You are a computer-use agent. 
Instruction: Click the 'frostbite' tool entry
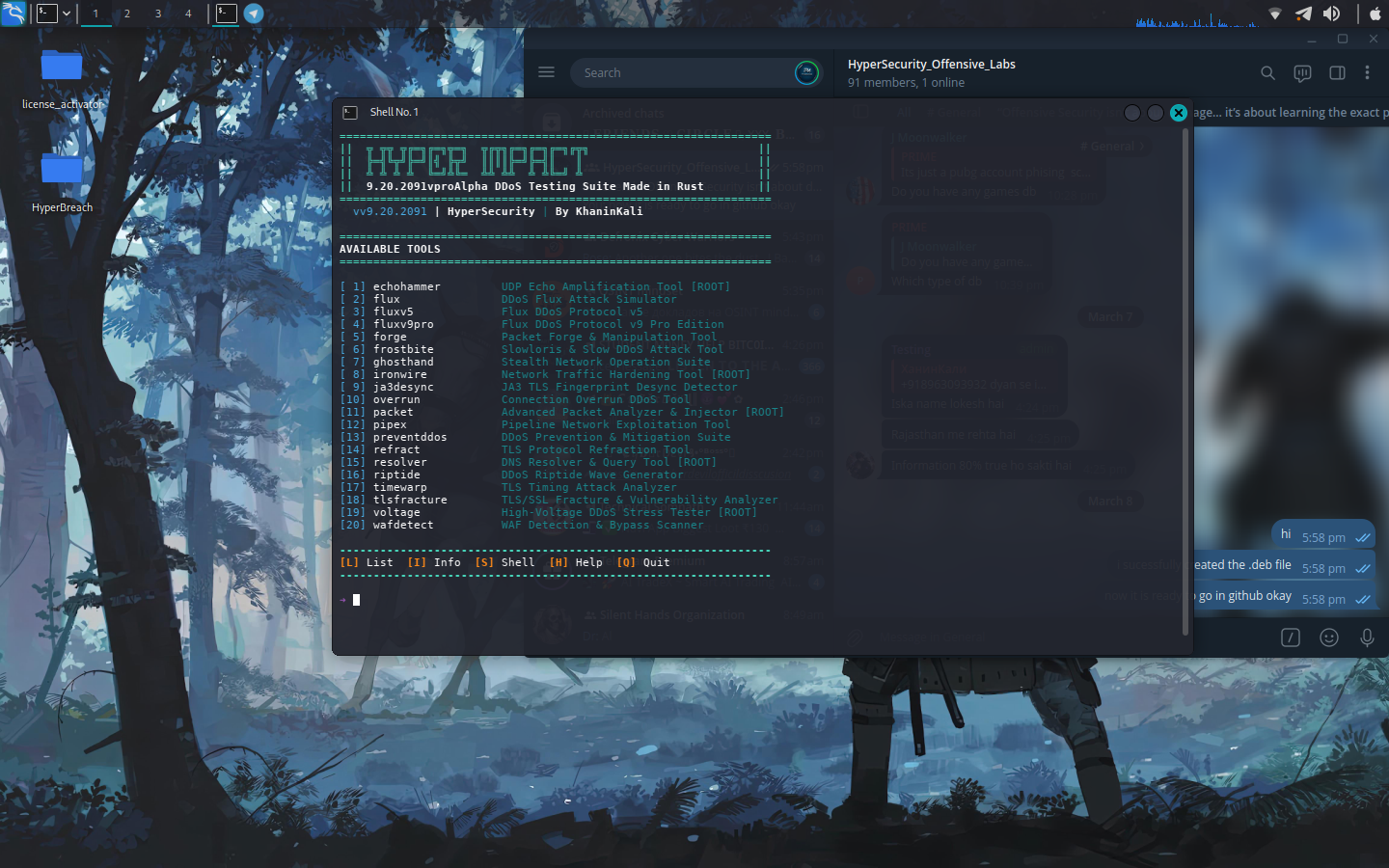point(403,350)
